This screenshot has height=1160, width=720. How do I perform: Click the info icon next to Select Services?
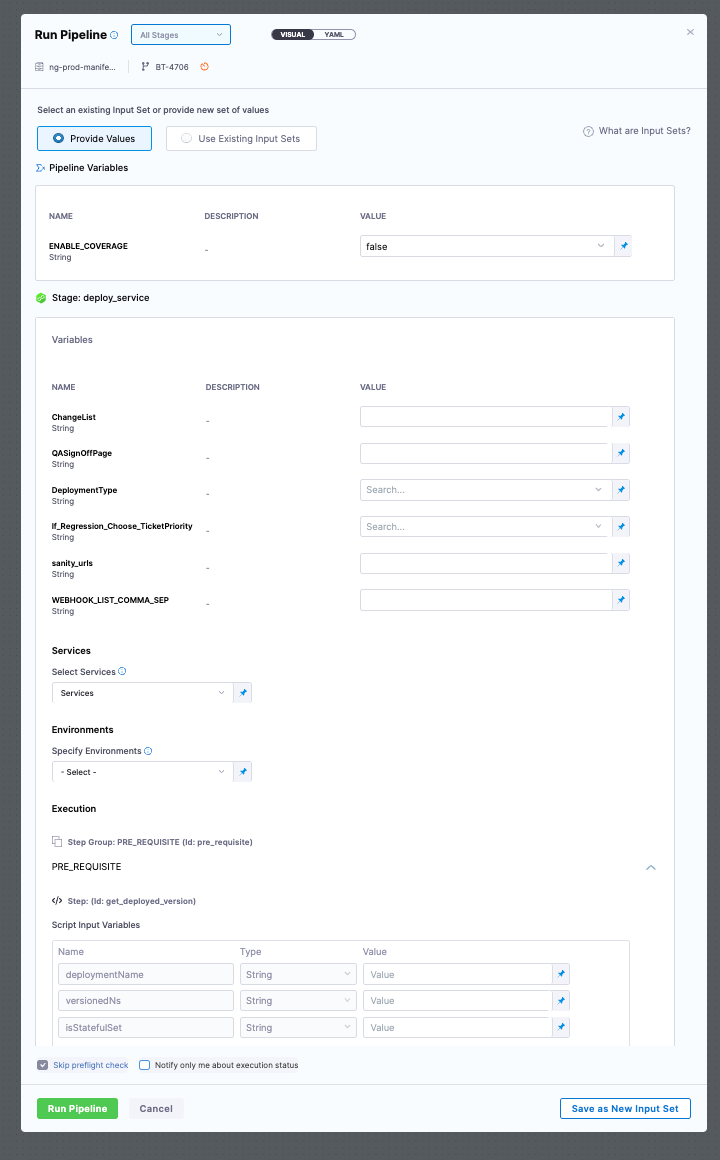pos(122,672)
